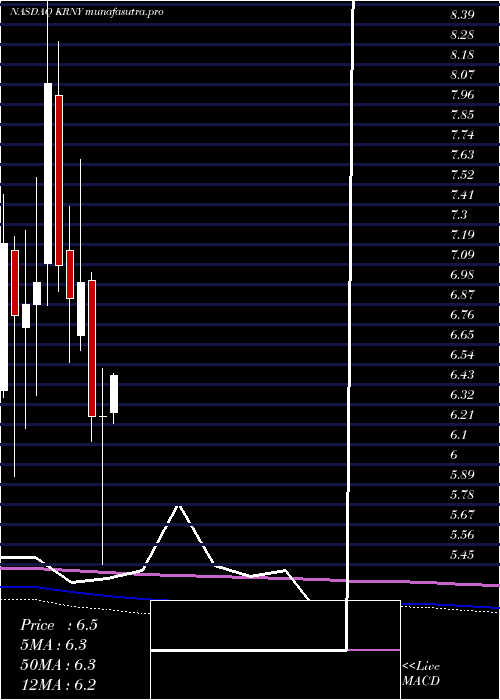This screenshot has height=700, width=500.
Task: Click the 8.18 price axis label
Action: click(462, 55)
